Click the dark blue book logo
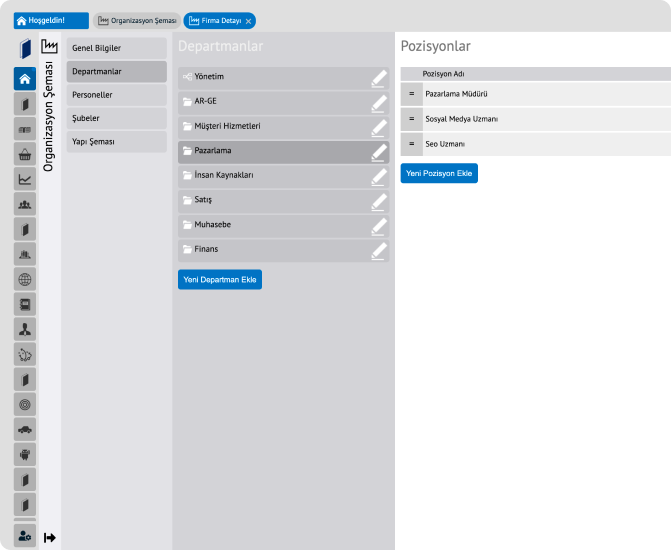Image resolution: width=671 pixels, height=550 pixels. 25,48
